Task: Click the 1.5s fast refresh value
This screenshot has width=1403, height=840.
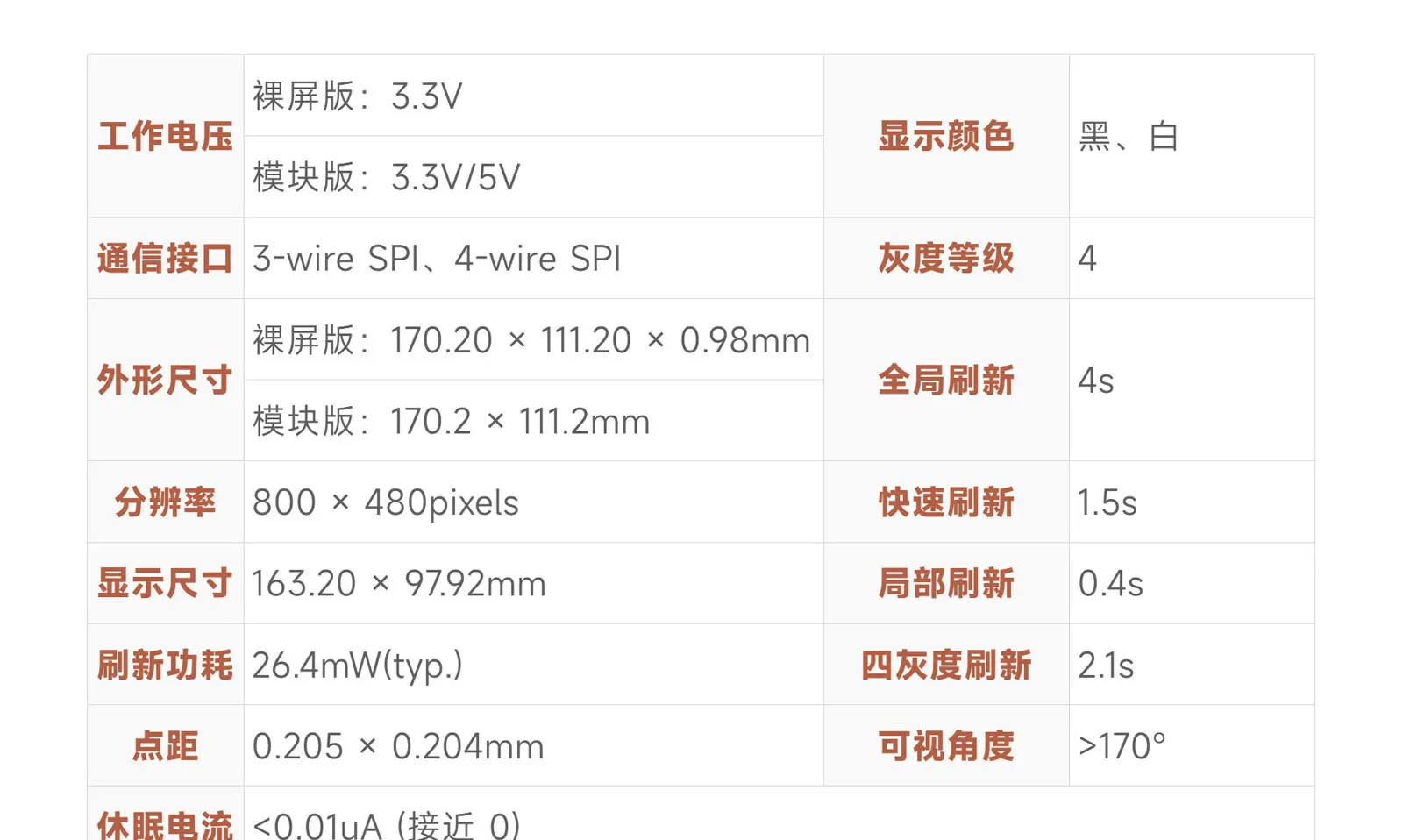Action: click(1107, 502)
